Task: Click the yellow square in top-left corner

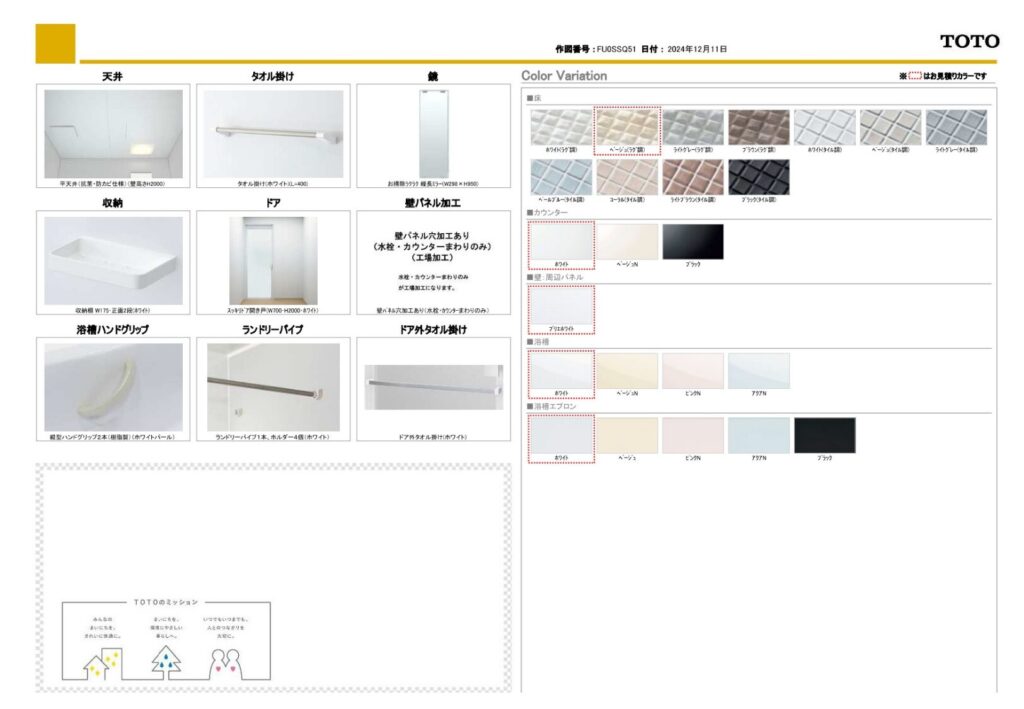Action: (55, 43)
